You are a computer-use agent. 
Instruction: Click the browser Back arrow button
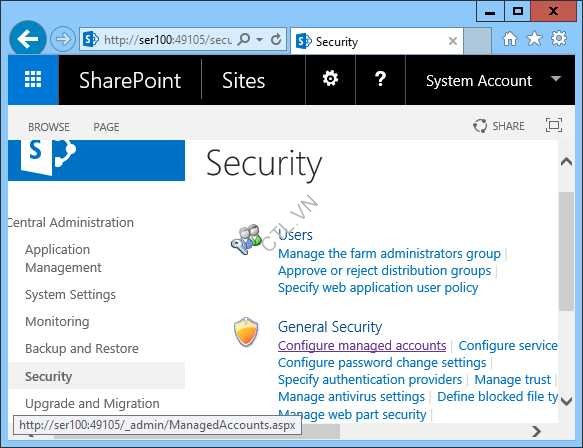point(28,39)
